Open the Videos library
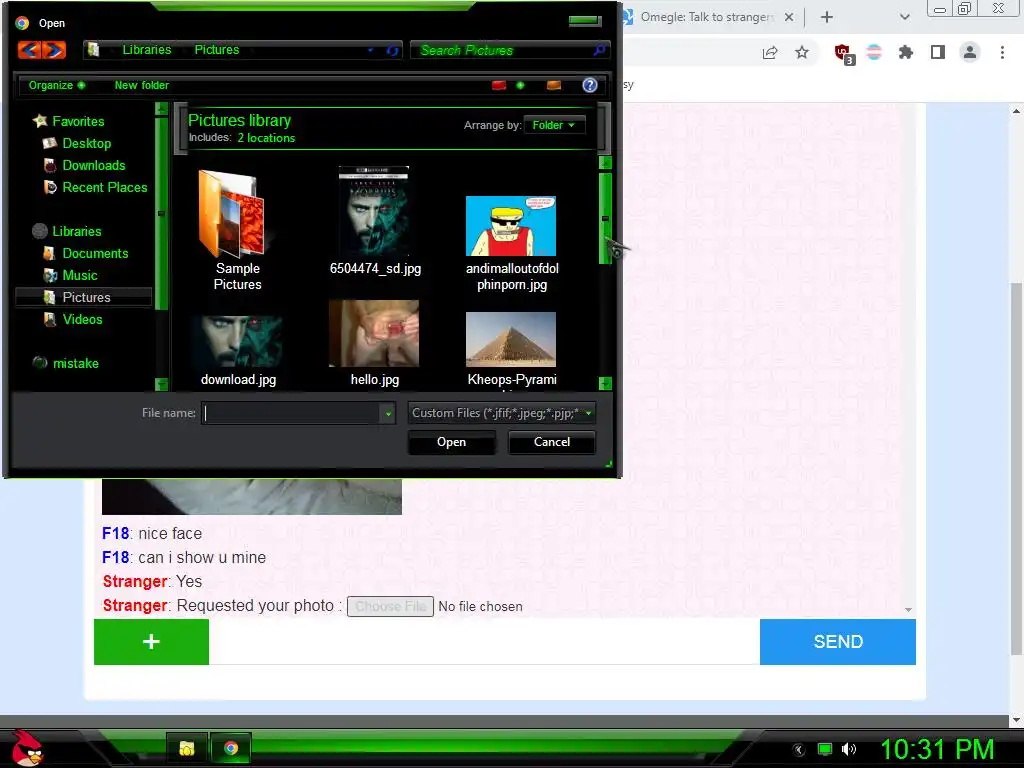The image size is (1024, 768). click(x=82, y=319)
